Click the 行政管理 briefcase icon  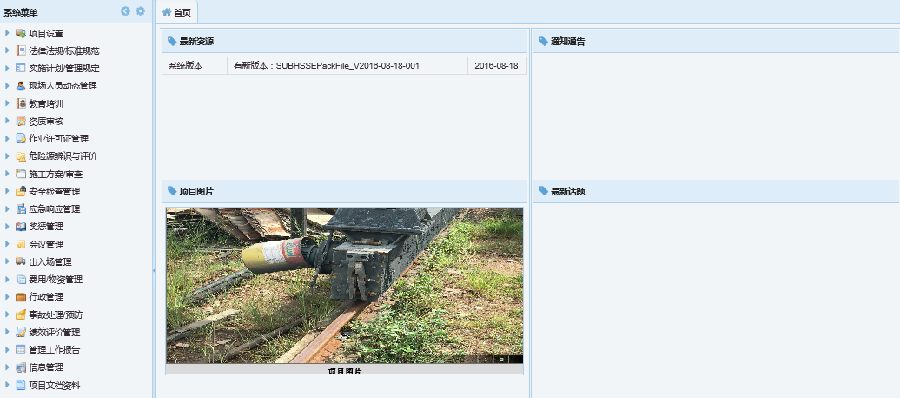(21, 297)
